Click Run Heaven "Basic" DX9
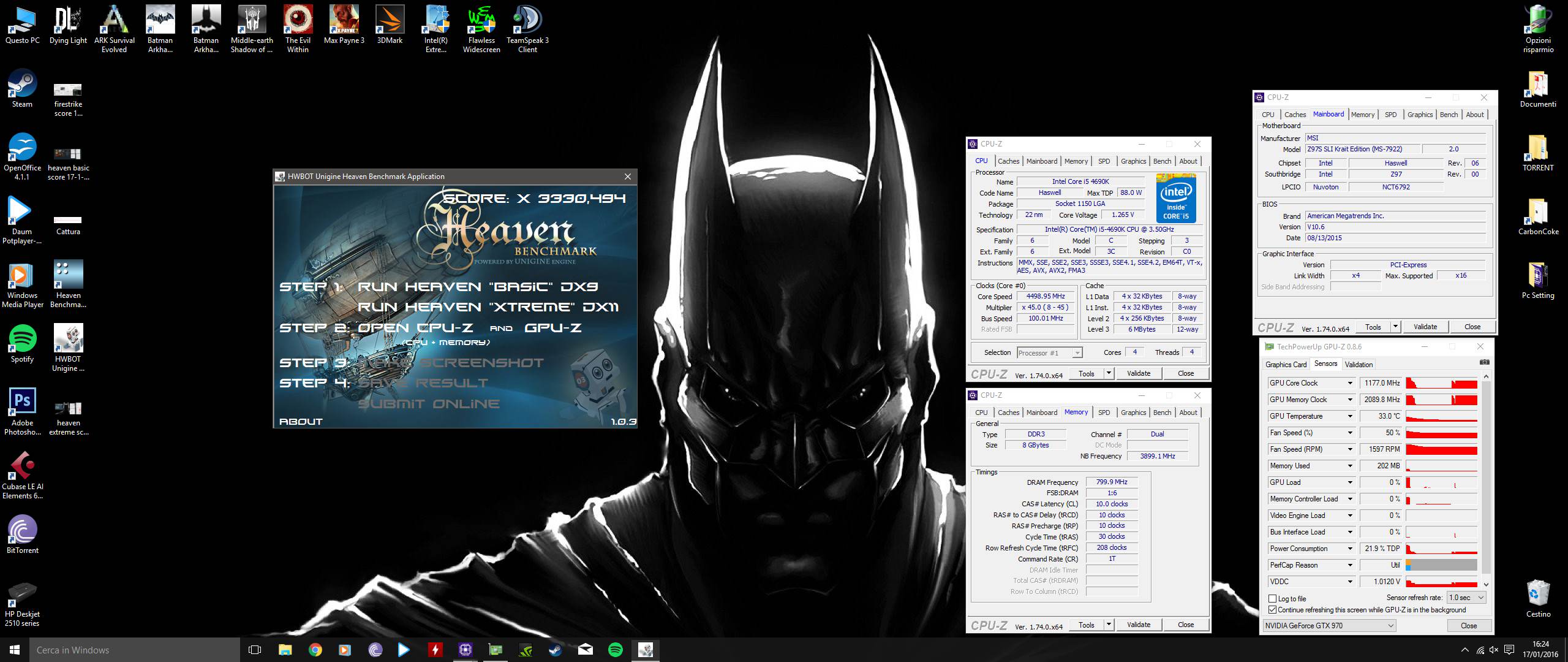 (478, 287)
